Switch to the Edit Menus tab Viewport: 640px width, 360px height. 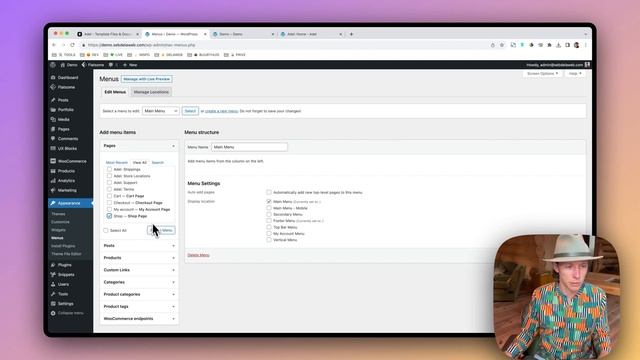(115, 92)
